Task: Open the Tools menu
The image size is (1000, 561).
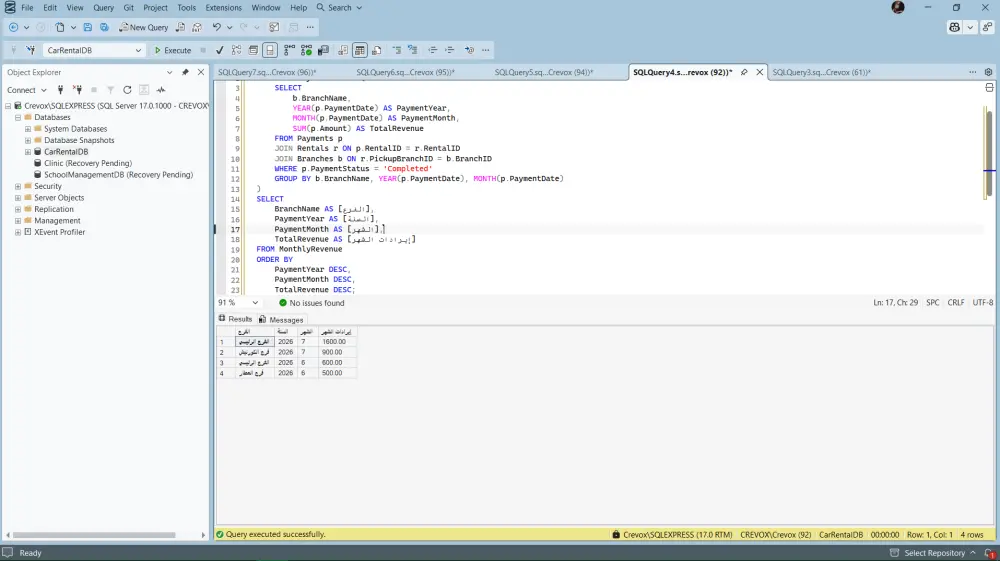Action: tap(186, 8)
